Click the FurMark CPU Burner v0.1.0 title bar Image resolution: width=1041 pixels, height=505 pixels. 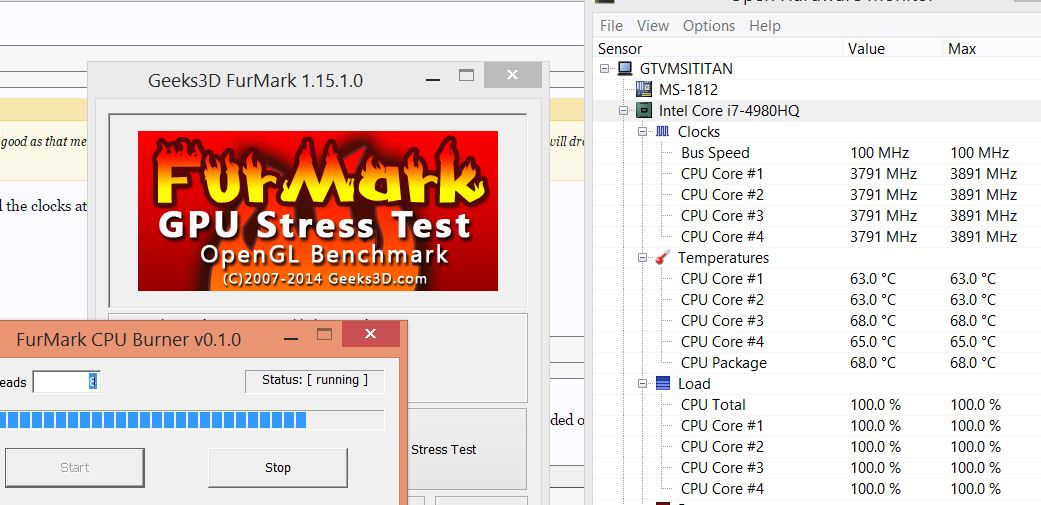coord(128,340)
